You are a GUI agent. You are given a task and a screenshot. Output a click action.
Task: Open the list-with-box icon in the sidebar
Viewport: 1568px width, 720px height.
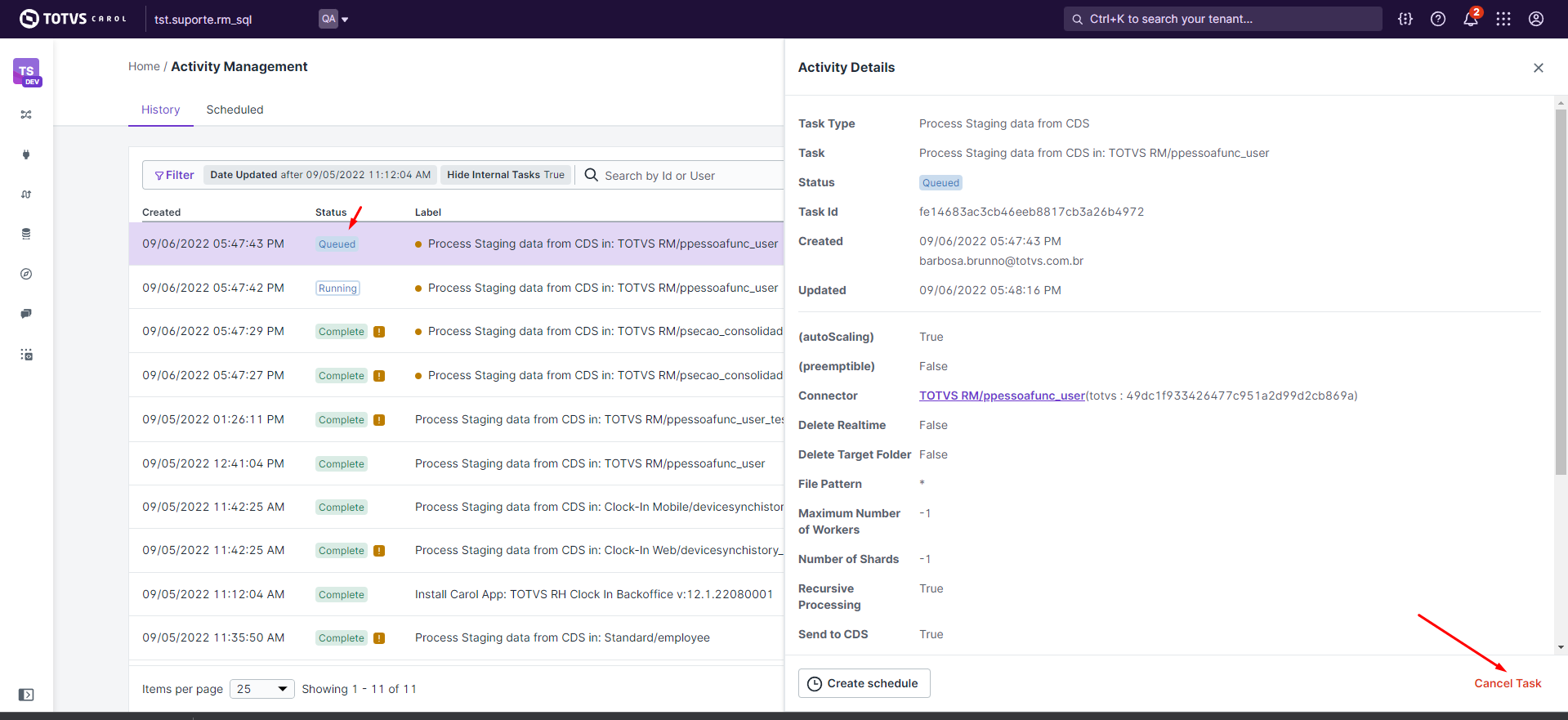[26, 355]
